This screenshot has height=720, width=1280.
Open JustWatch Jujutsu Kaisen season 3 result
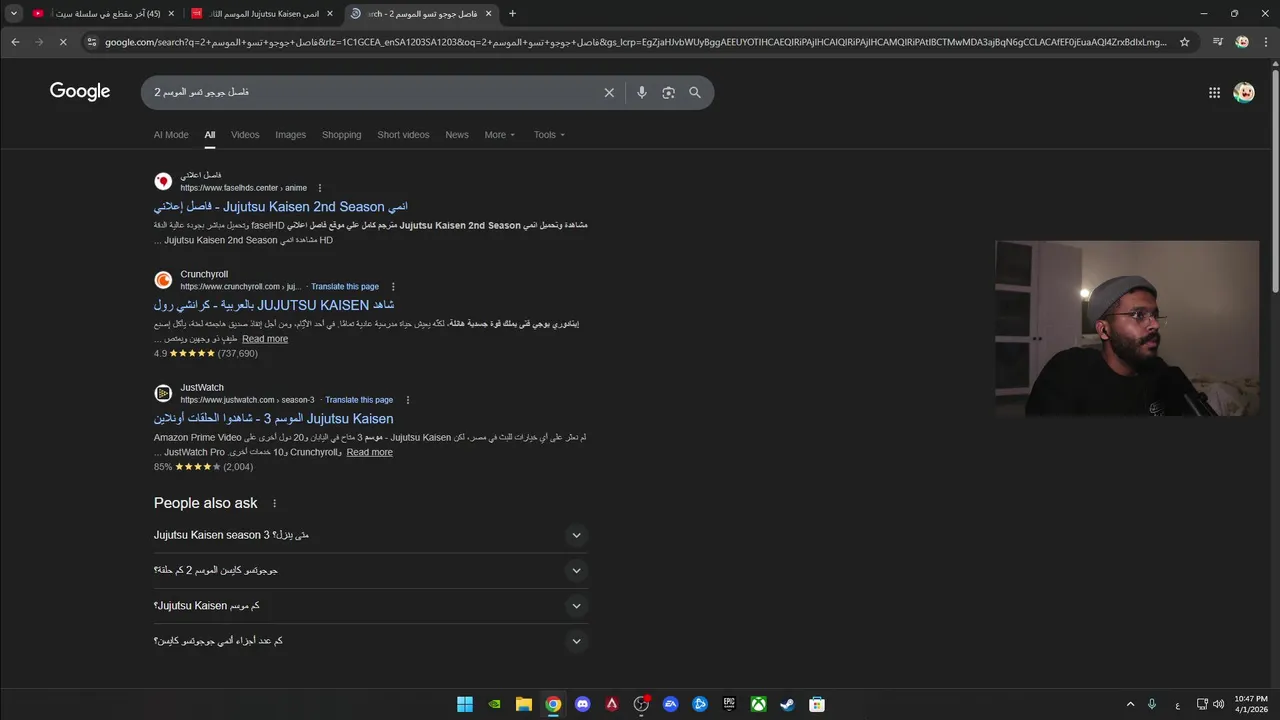273,419
